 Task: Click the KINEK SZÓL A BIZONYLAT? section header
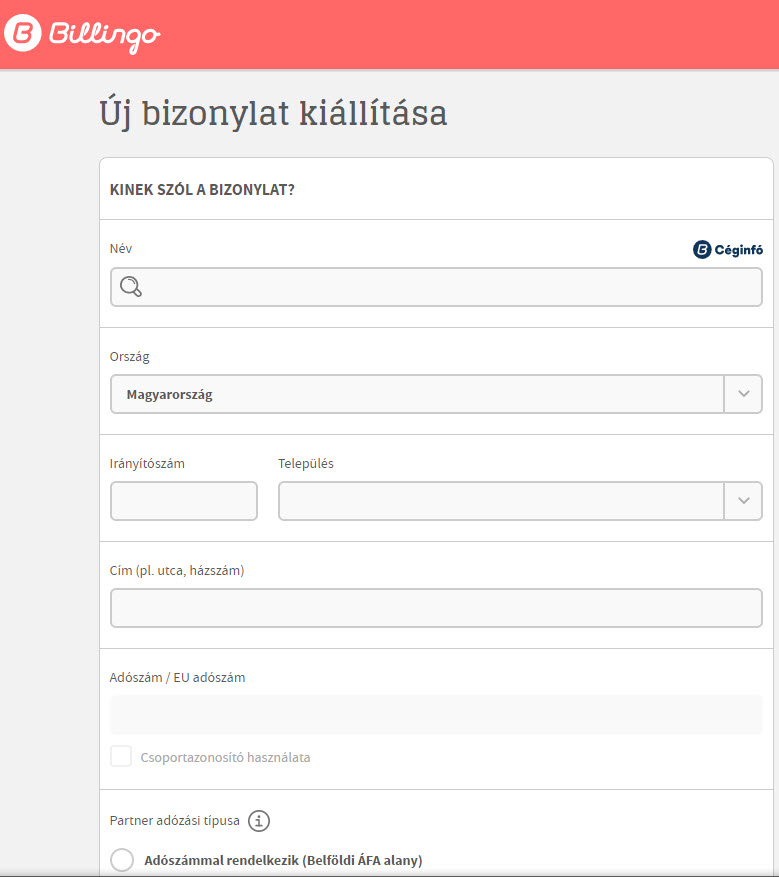202,190
